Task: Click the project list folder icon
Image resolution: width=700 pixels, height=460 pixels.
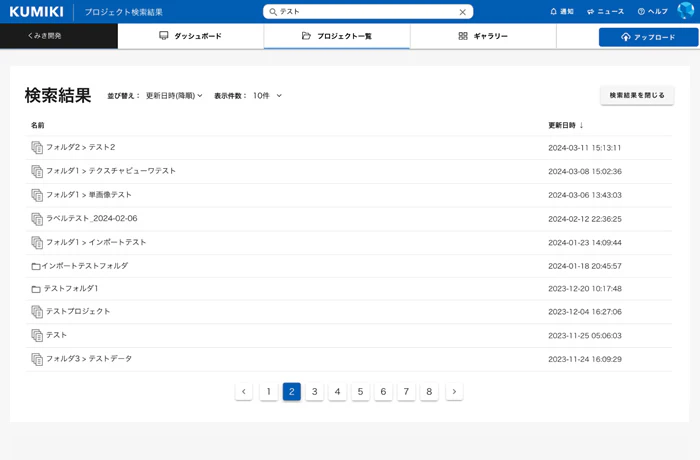Action: [306, 36]
